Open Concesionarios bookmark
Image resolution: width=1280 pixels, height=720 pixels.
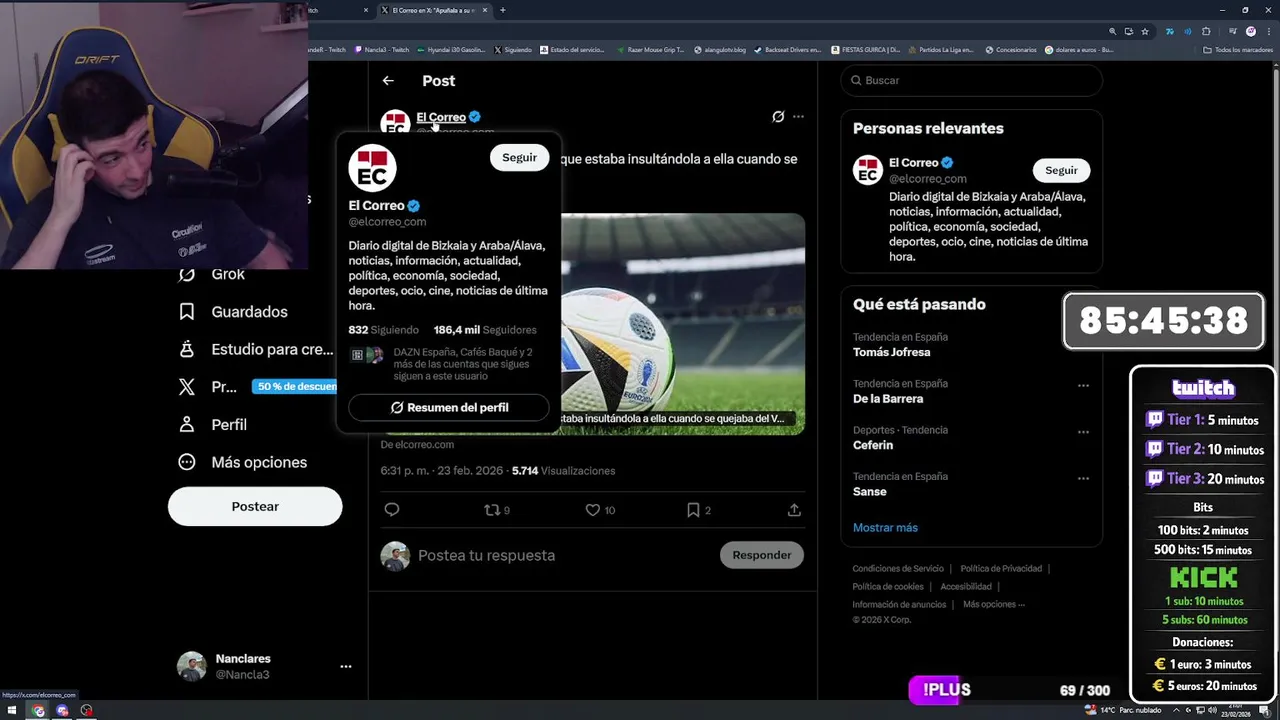pyautogui.click(x=1011, y=49)
